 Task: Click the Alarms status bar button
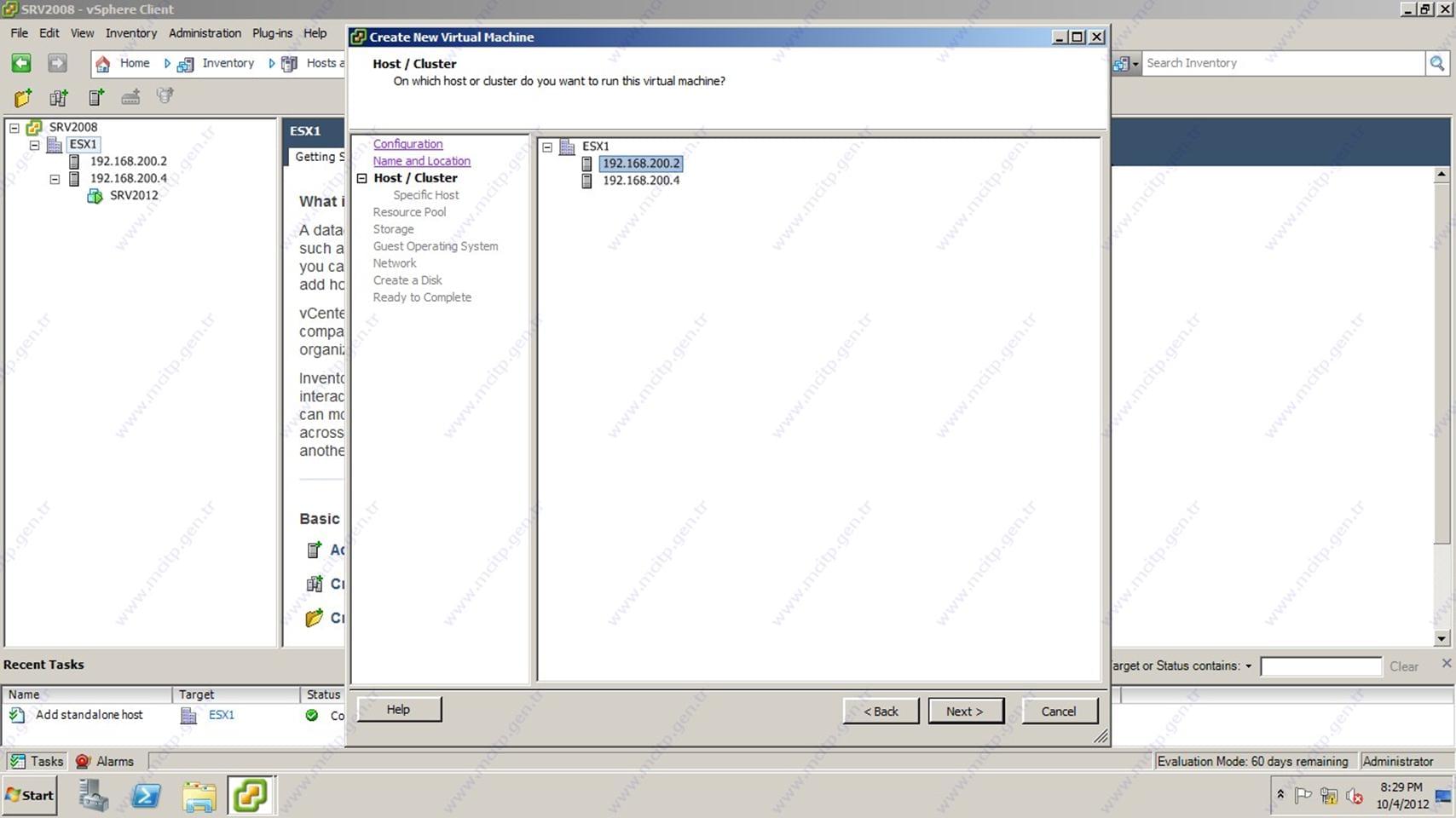(105, 762)
